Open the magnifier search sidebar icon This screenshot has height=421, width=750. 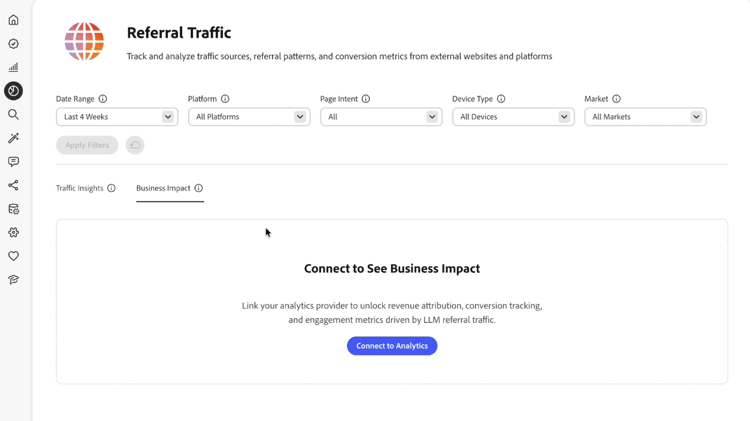click(x=13, y=114)
